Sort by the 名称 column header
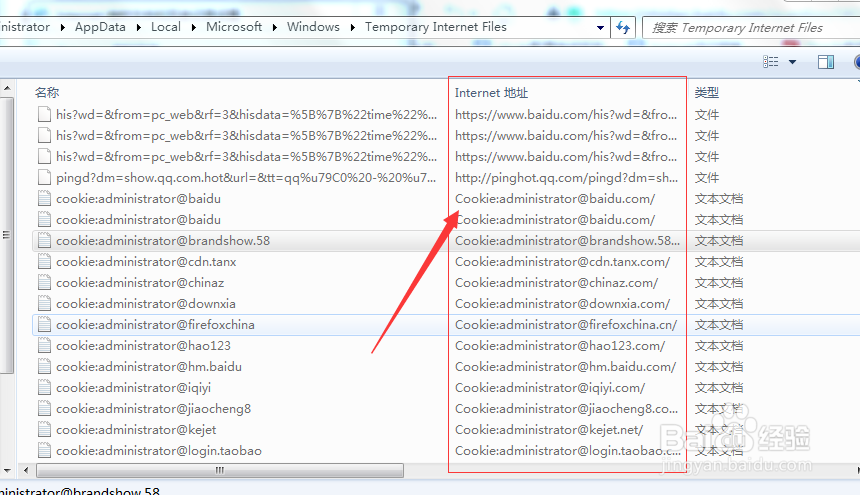Screen dimensions: 860x495 coord(47,93)
